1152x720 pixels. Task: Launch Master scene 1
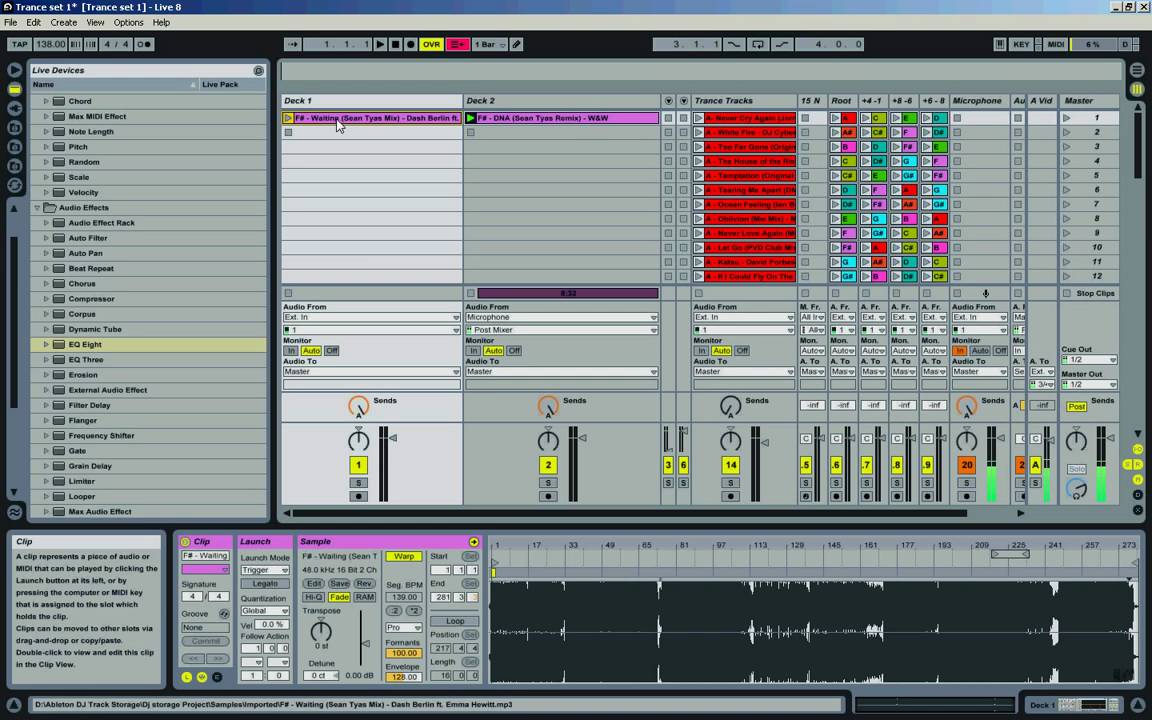1067,118
